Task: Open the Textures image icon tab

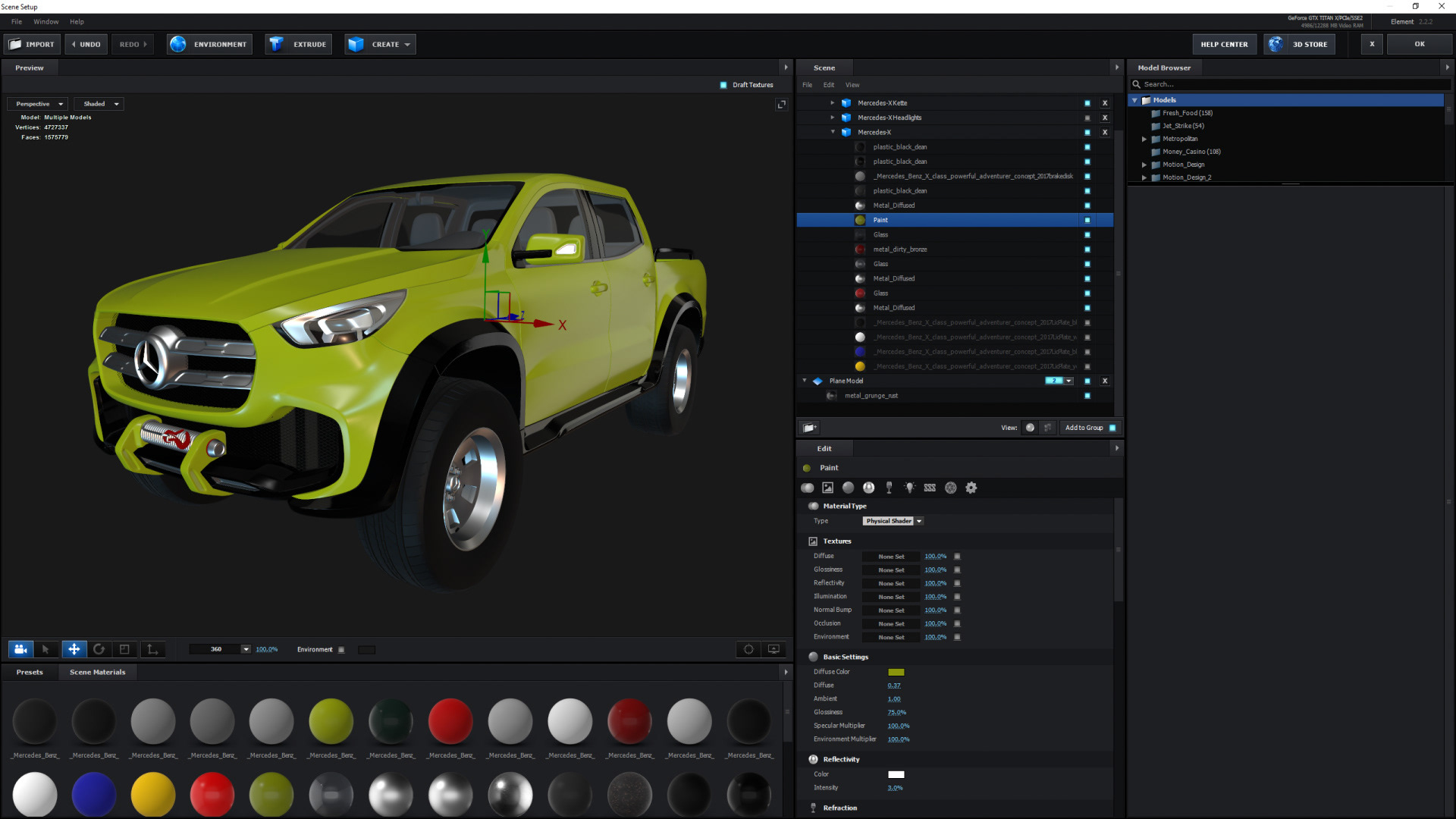Action: click(827, 488)
